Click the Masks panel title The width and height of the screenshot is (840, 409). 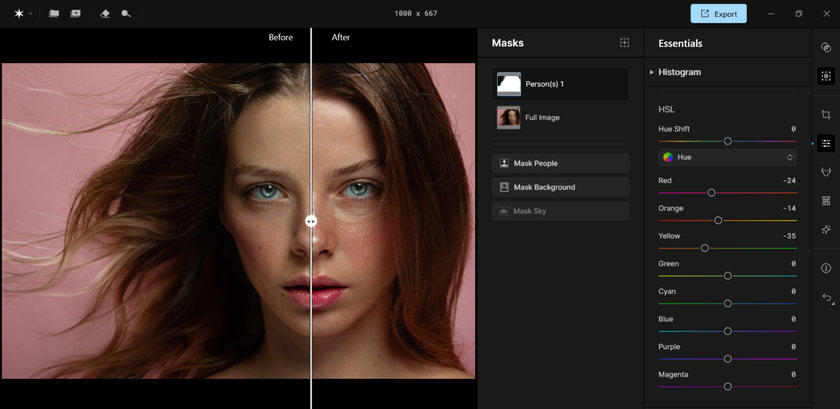tap(508, 43)
